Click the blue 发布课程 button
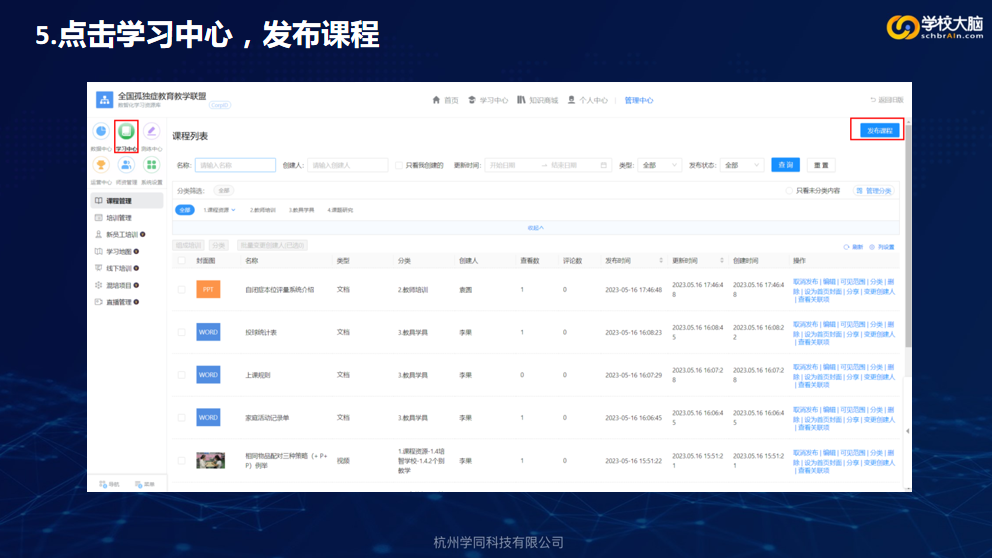 click(x=880, y=131)
